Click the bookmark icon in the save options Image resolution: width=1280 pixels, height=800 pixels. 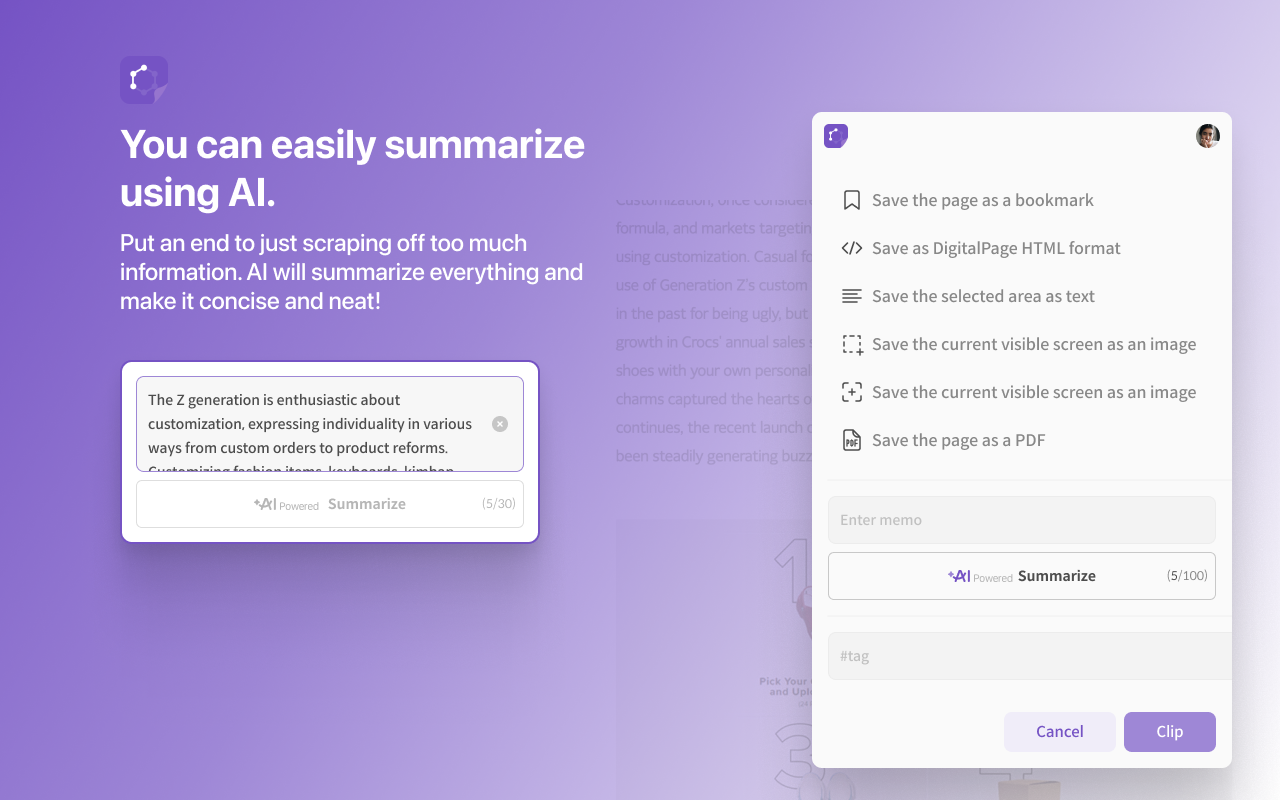pos(852,200)
